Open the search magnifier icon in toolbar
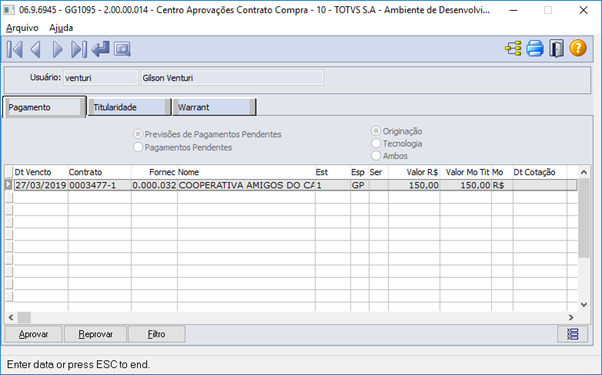The height and width of the screenshot is (375, 602). pyautogui.click(x=122, y=49)
